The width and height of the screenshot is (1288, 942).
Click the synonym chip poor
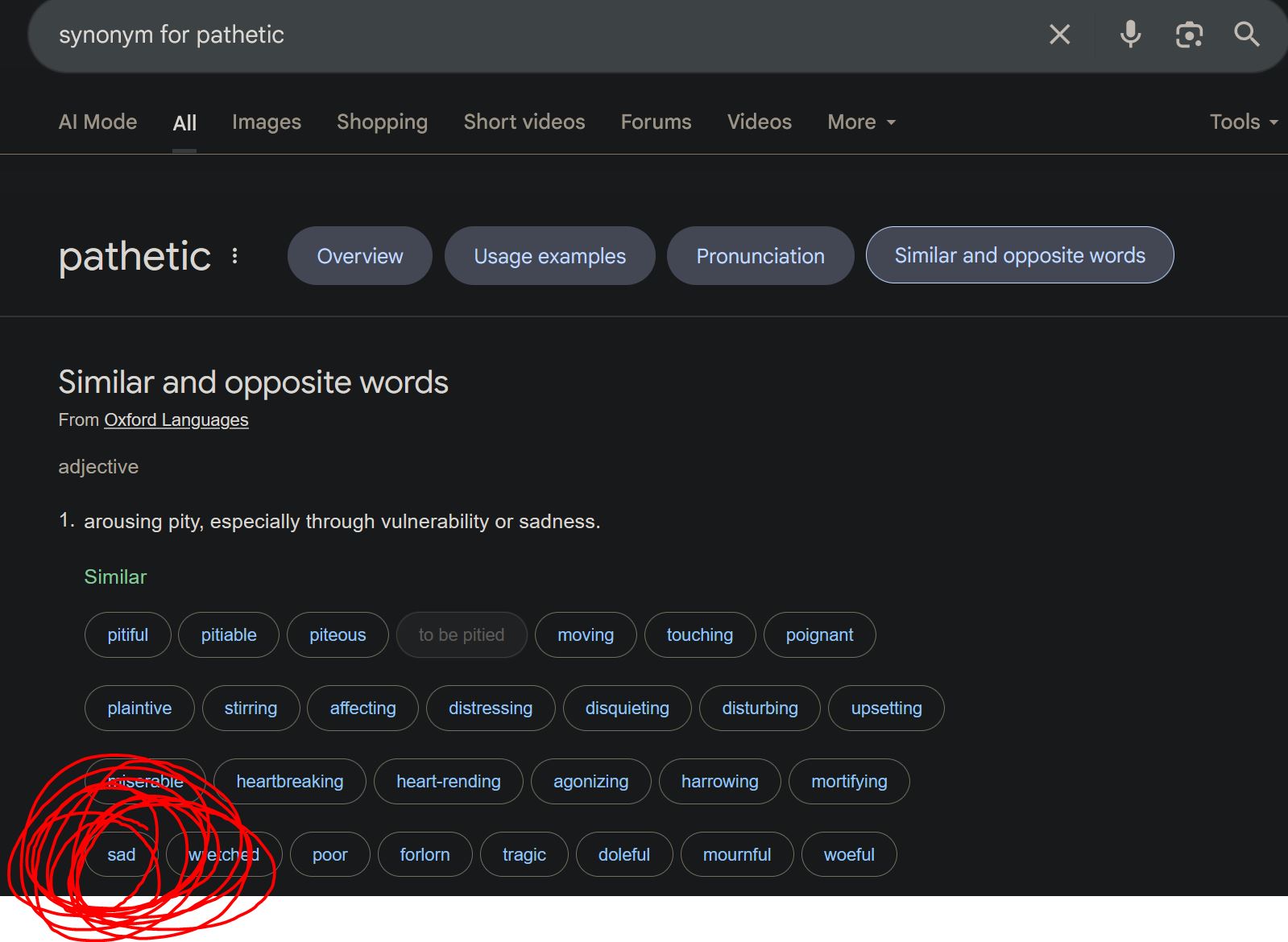pos(330,854)
